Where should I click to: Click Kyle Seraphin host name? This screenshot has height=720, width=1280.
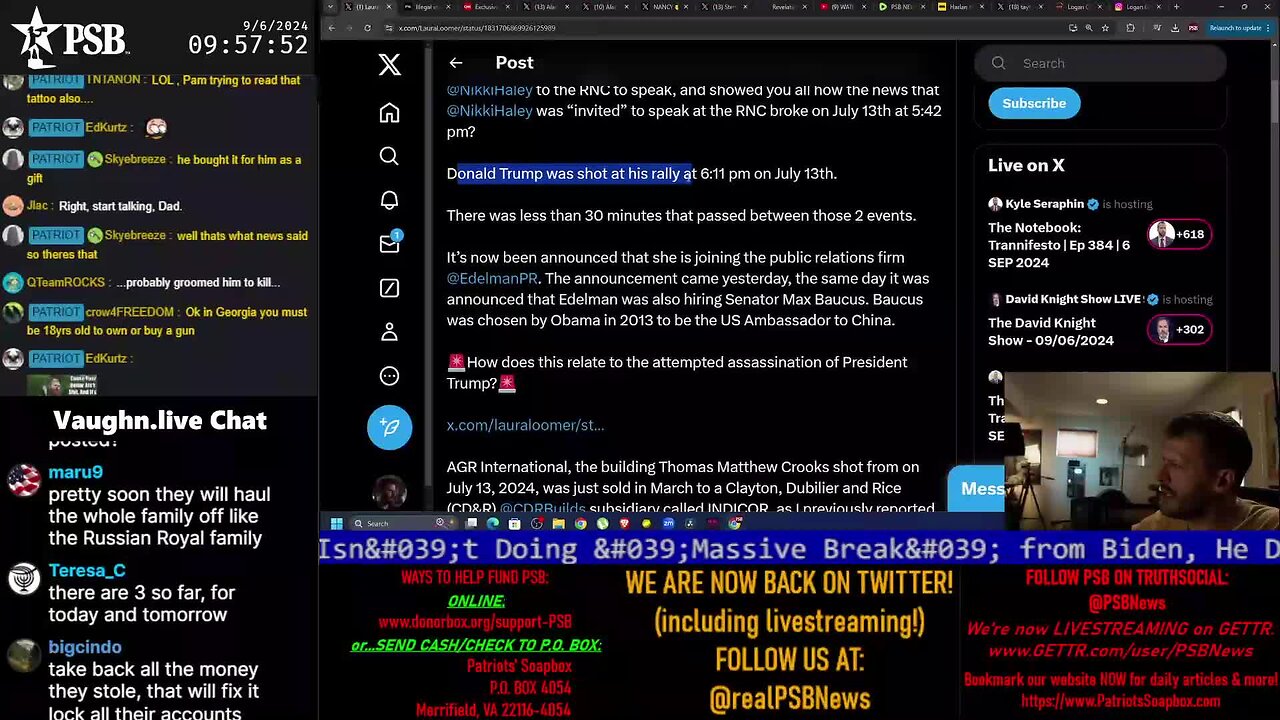(1044, 204)
